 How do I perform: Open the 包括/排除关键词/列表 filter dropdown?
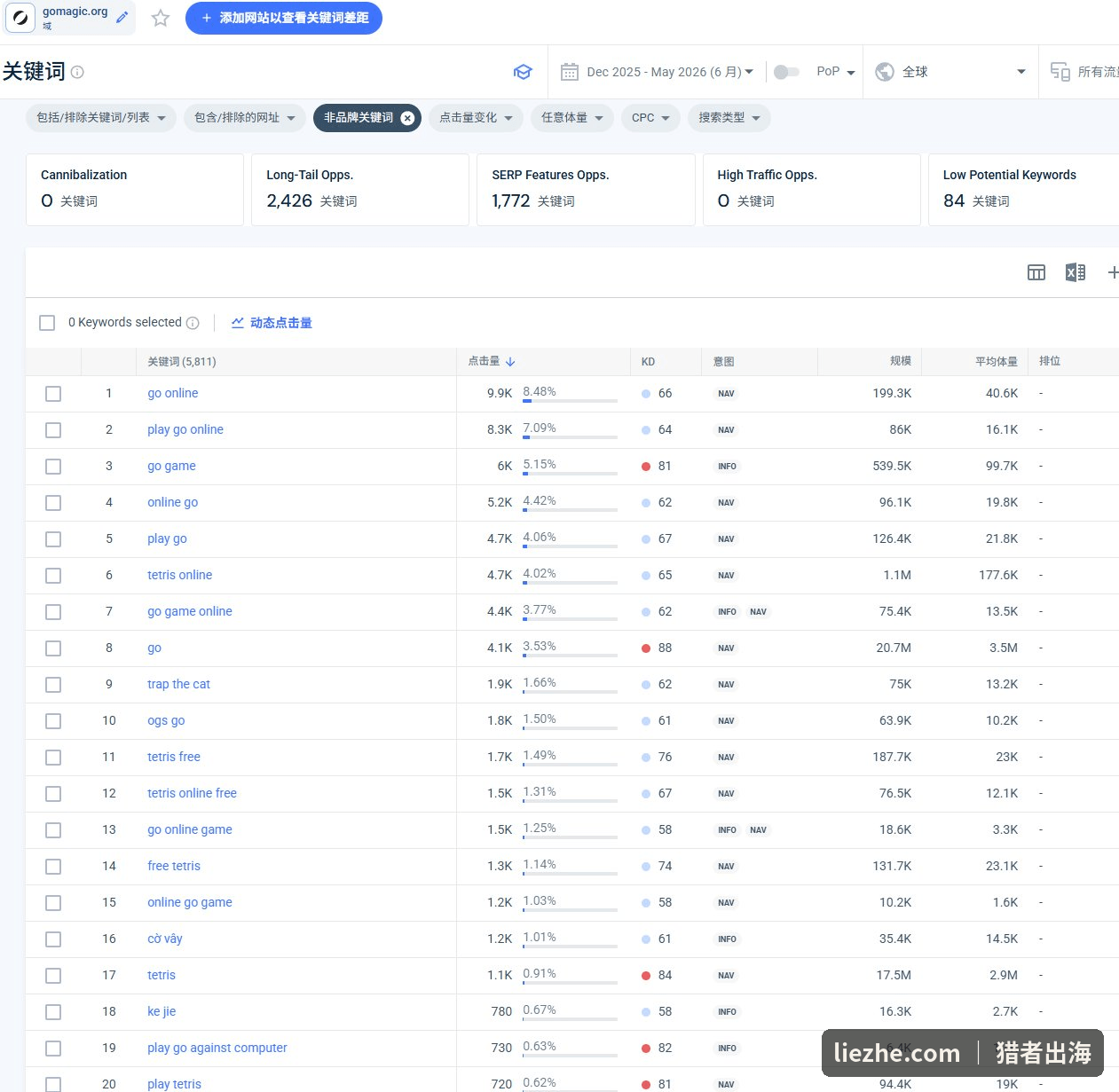[x=101, y=118]
